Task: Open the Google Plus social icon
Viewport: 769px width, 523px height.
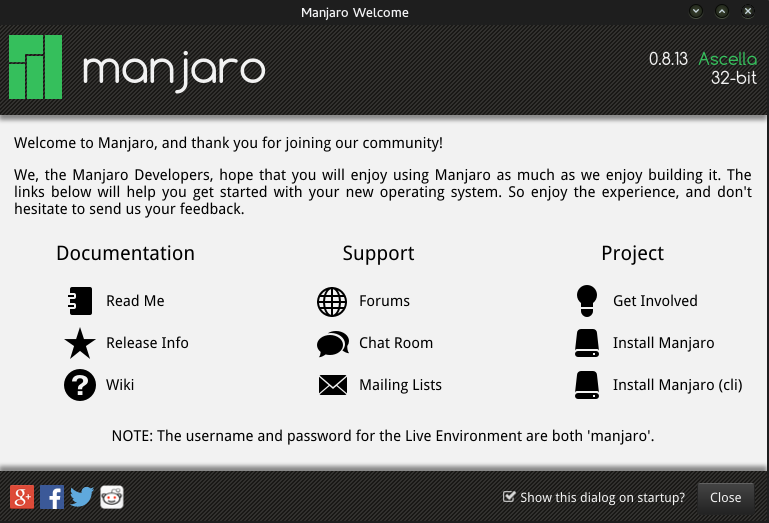Action: (x=22, y=497)
